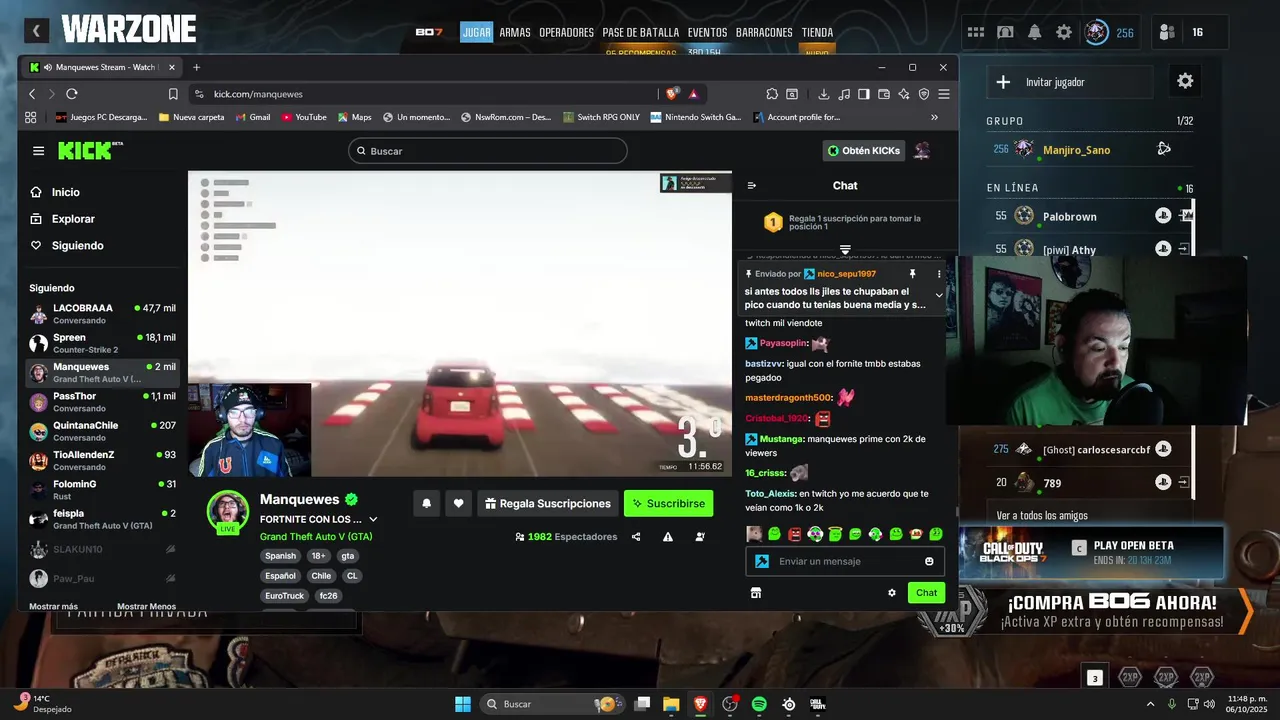This screenshot has height=720, width=1280.
Task: Open Windows Start menu
Action: click(463, 704)
